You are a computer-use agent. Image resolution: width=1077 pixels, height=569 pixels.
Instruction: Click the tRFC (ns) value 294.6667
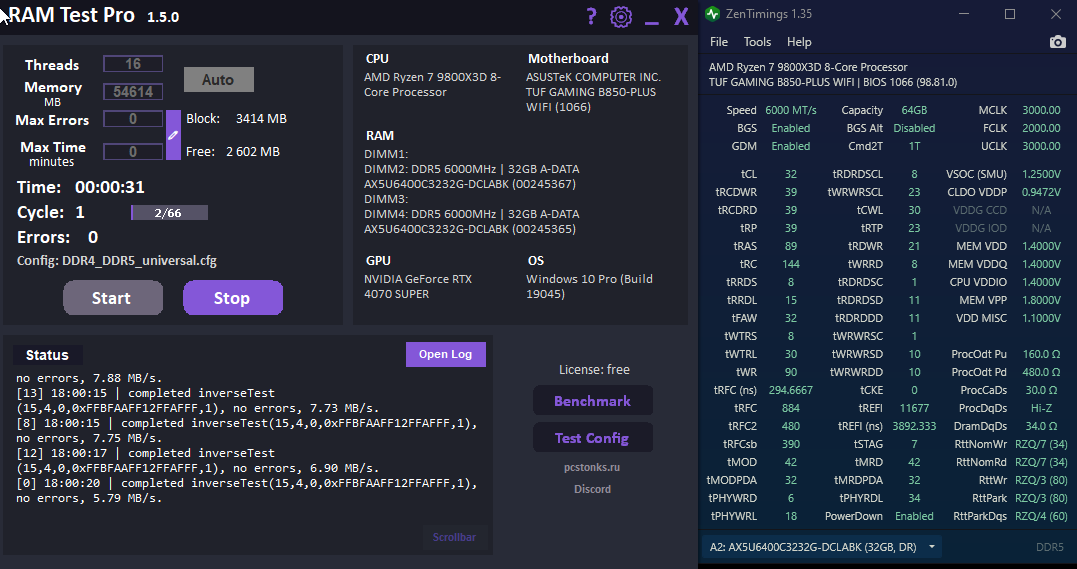pyautogui.click(x=791, y=390)
